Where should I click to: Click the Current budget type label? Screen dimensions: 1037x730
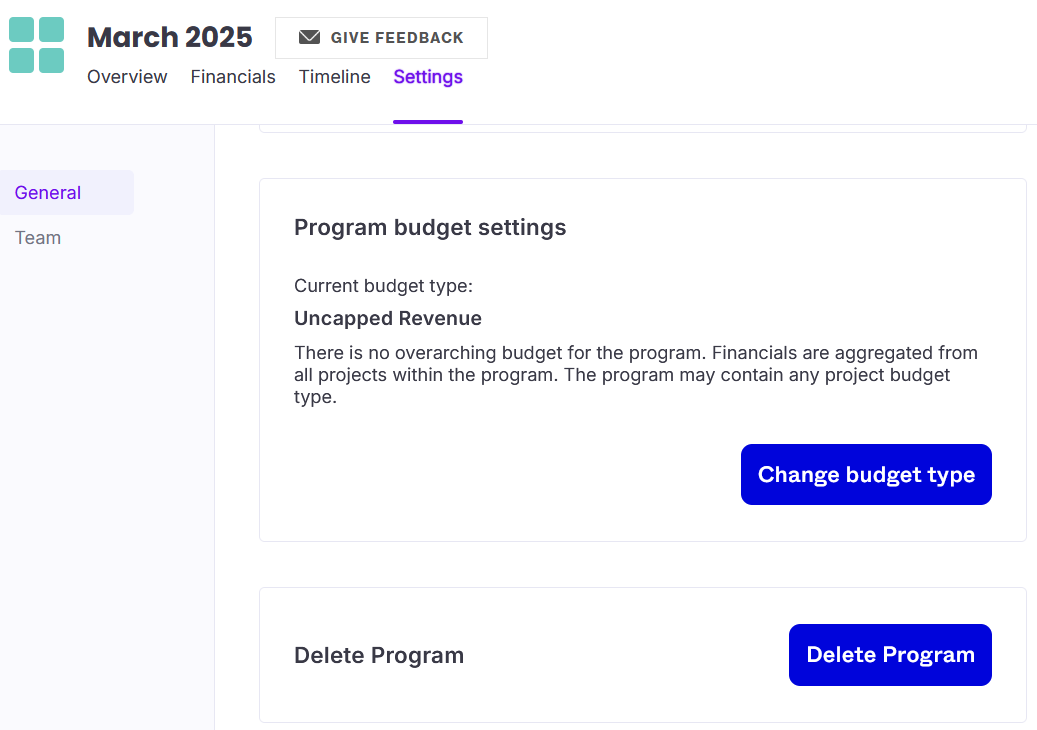[x=384, y=286]
